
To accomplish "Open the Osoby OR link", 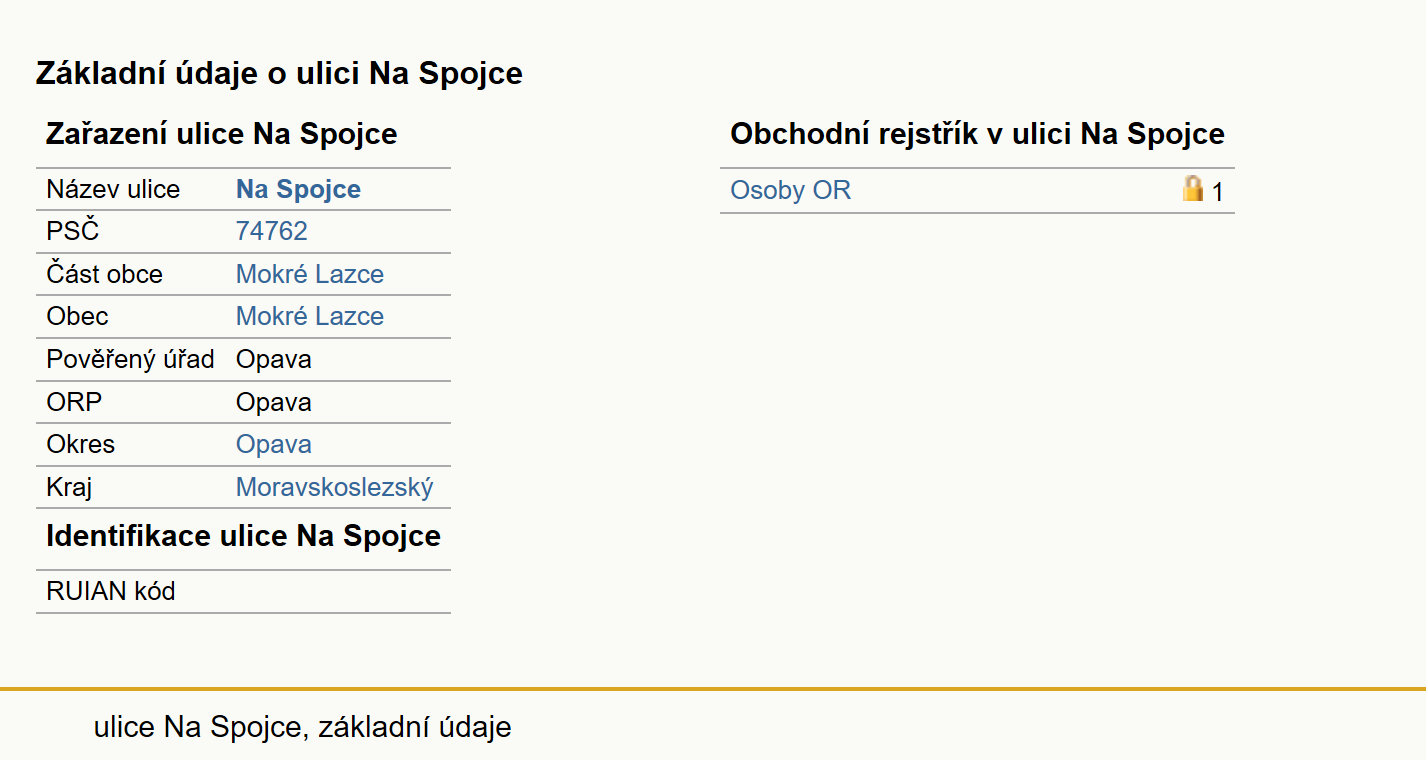I will [790, 191].
